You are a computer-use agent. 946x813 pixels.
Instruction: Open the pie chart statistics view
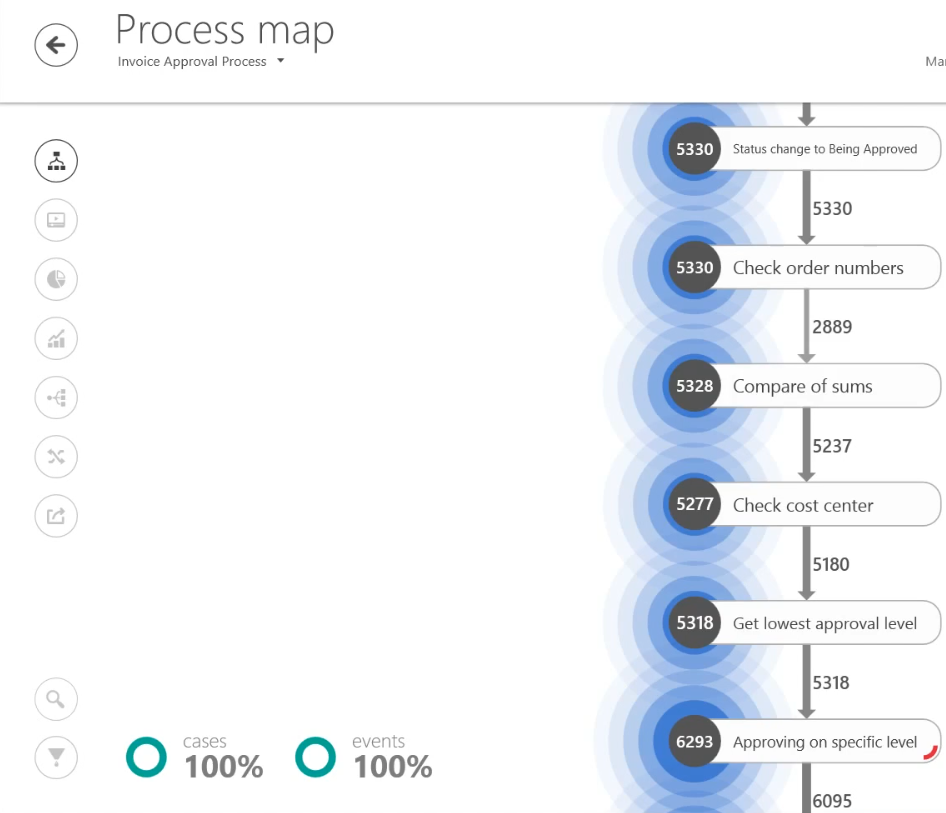click(56, 279)
